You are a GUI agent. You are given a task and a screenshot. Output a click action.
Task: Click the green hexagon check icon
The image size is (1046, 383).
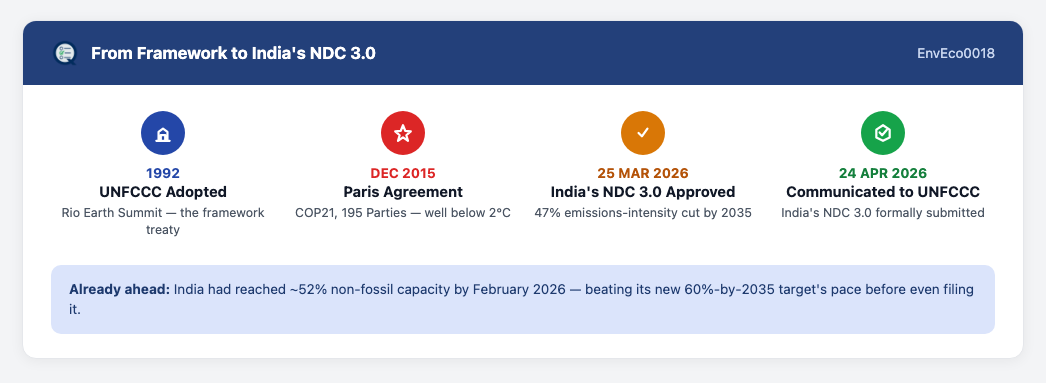(883, 133)
